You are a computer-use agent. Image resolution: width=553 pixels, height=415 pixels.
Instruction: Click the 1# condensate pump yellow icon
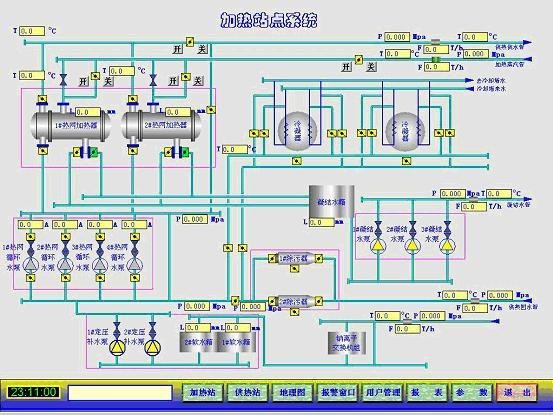[x=378, y=245]
